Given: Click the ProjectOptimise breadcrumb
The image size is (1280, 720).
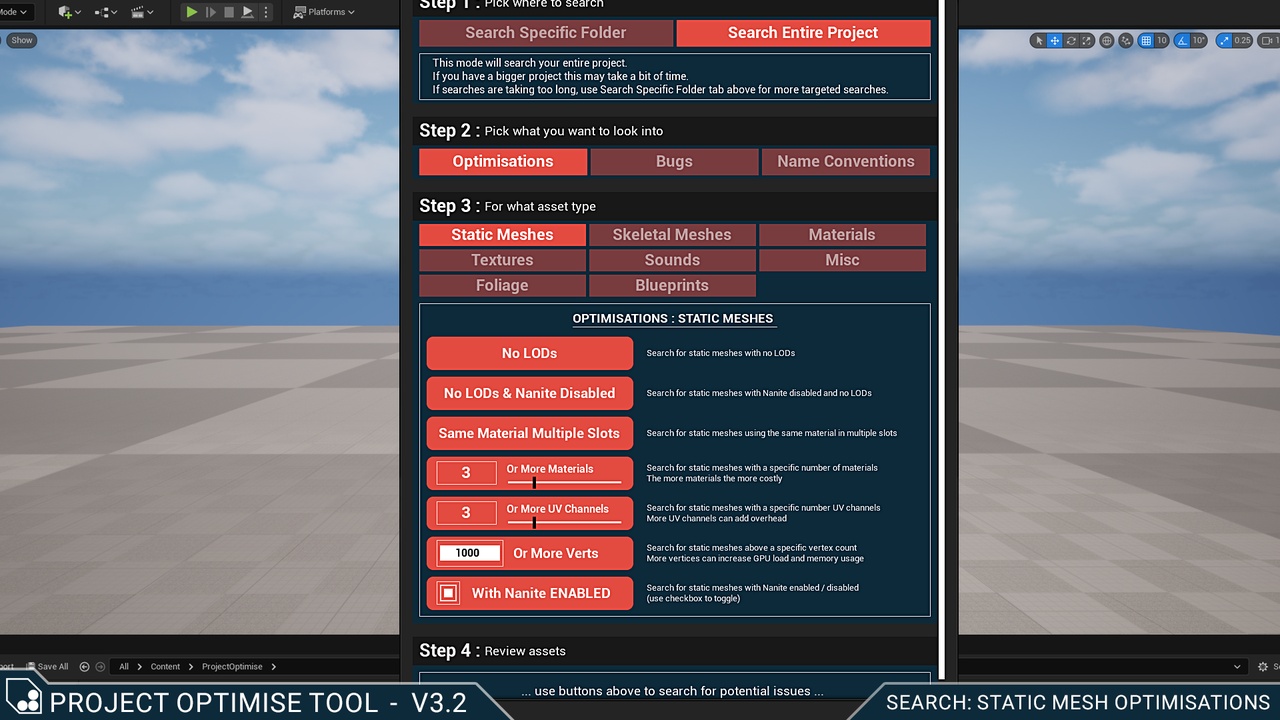Looking at the screenshot, I should click(232, 667).
